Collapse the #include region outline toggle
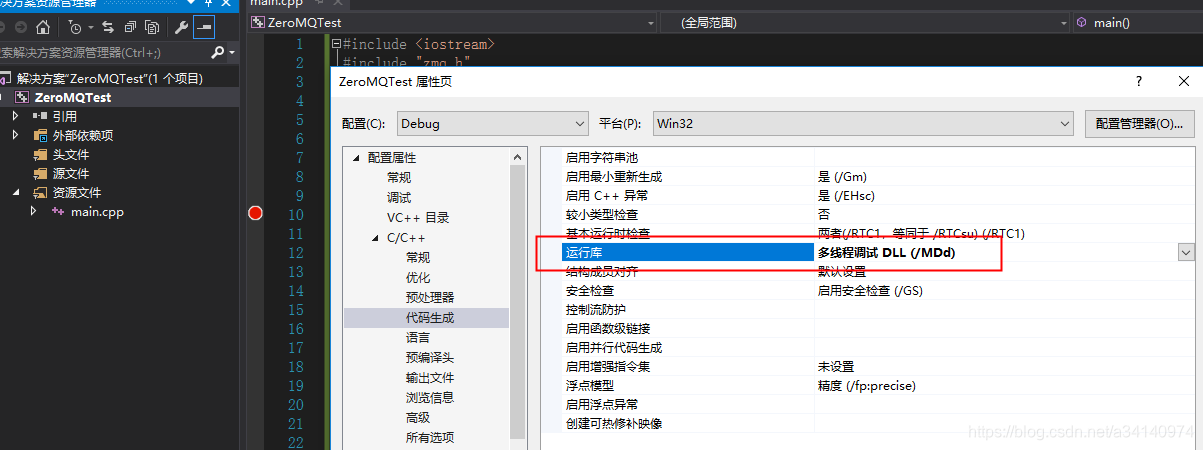The width and height of the screenshot is (1203, 450). [x=336, y=44]
